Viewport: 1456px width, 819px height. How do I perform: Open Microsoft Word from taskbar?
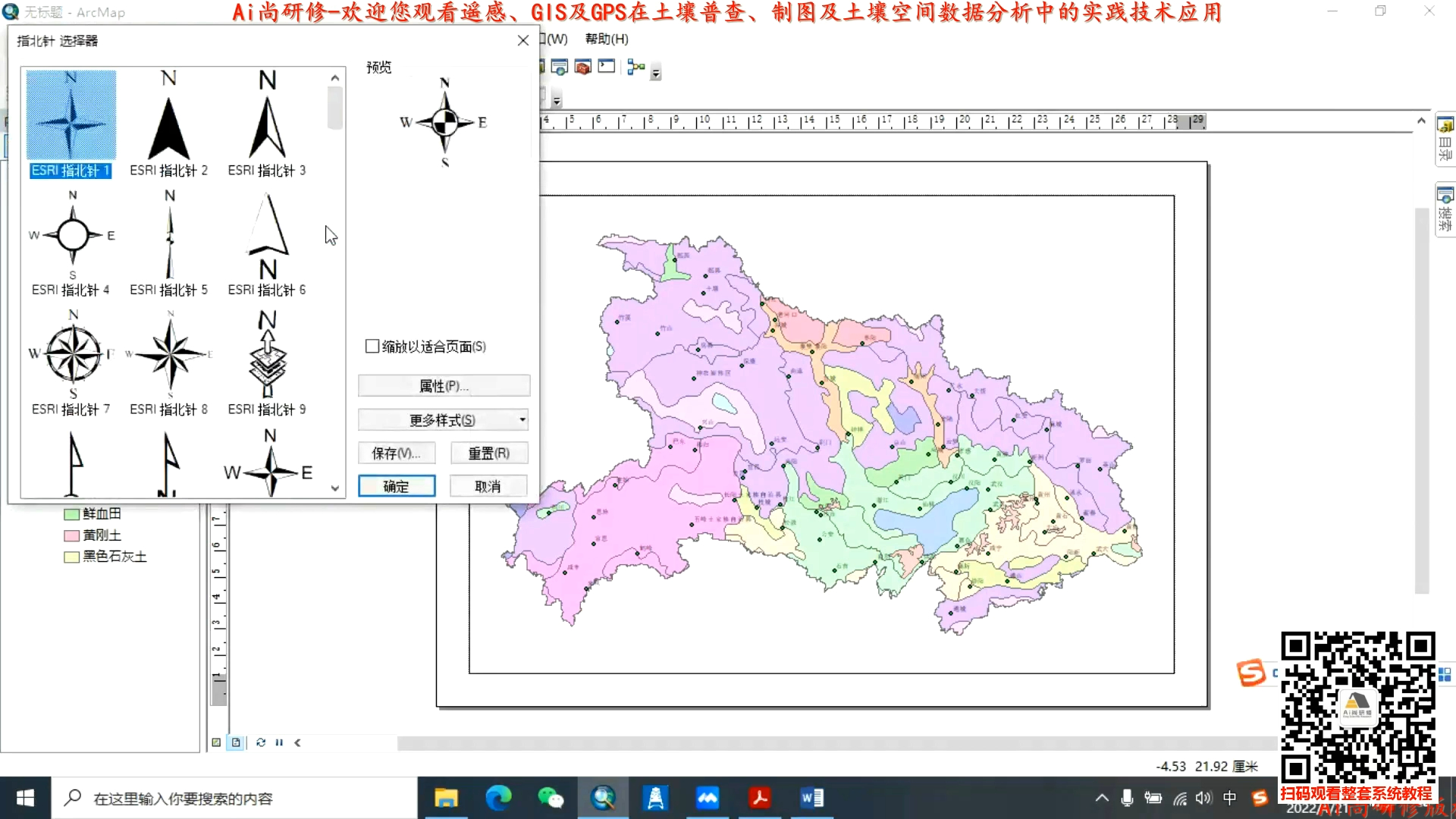[x=812, y=798]
